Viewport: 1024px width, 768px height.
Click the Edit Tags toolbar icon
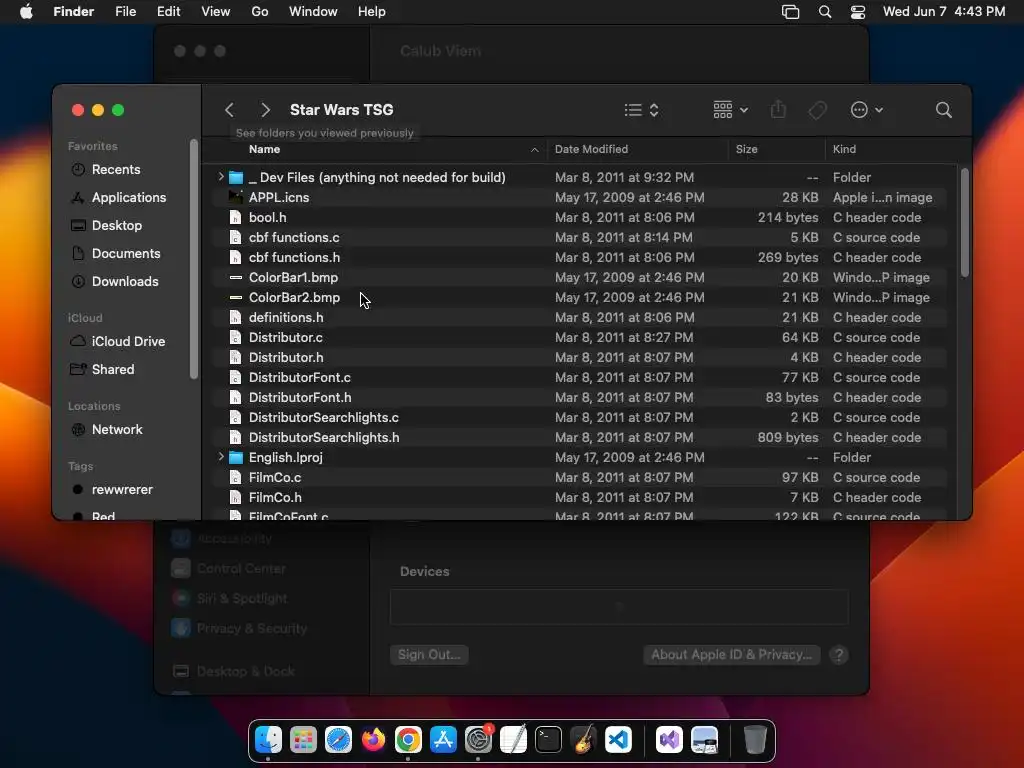[818, 110]
